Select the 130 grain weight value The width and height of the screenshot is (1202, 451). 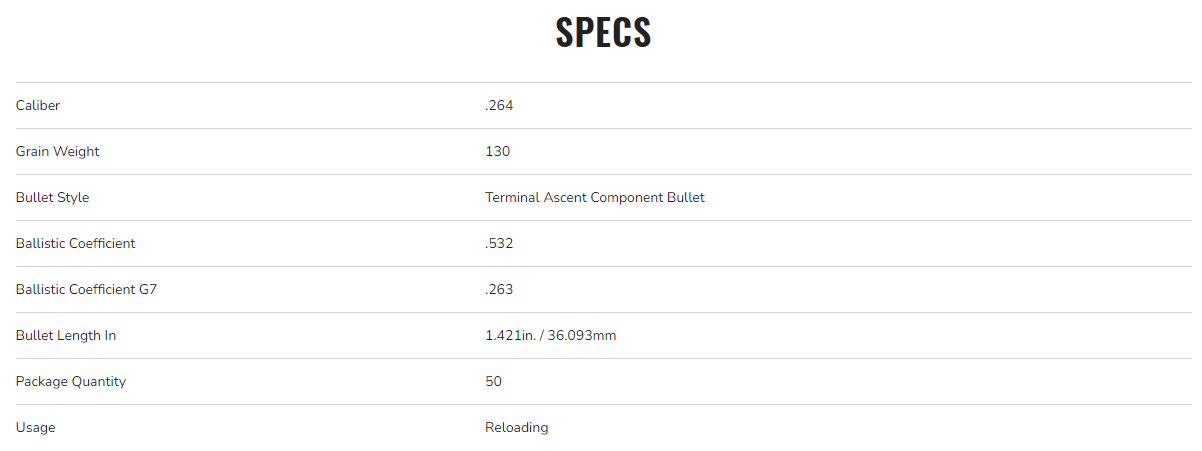497,151
